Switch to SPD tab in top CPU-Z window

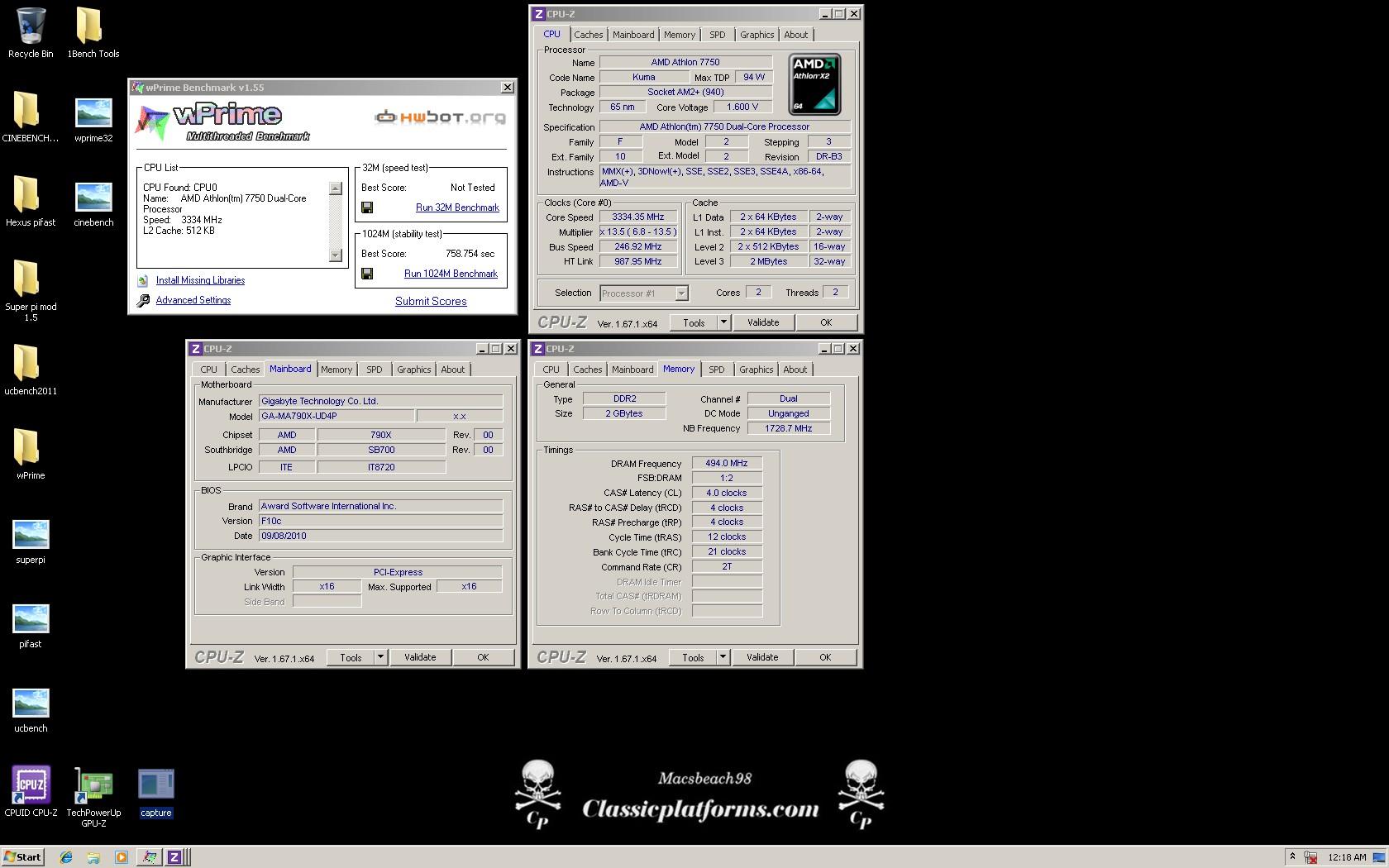pos(717,35)
